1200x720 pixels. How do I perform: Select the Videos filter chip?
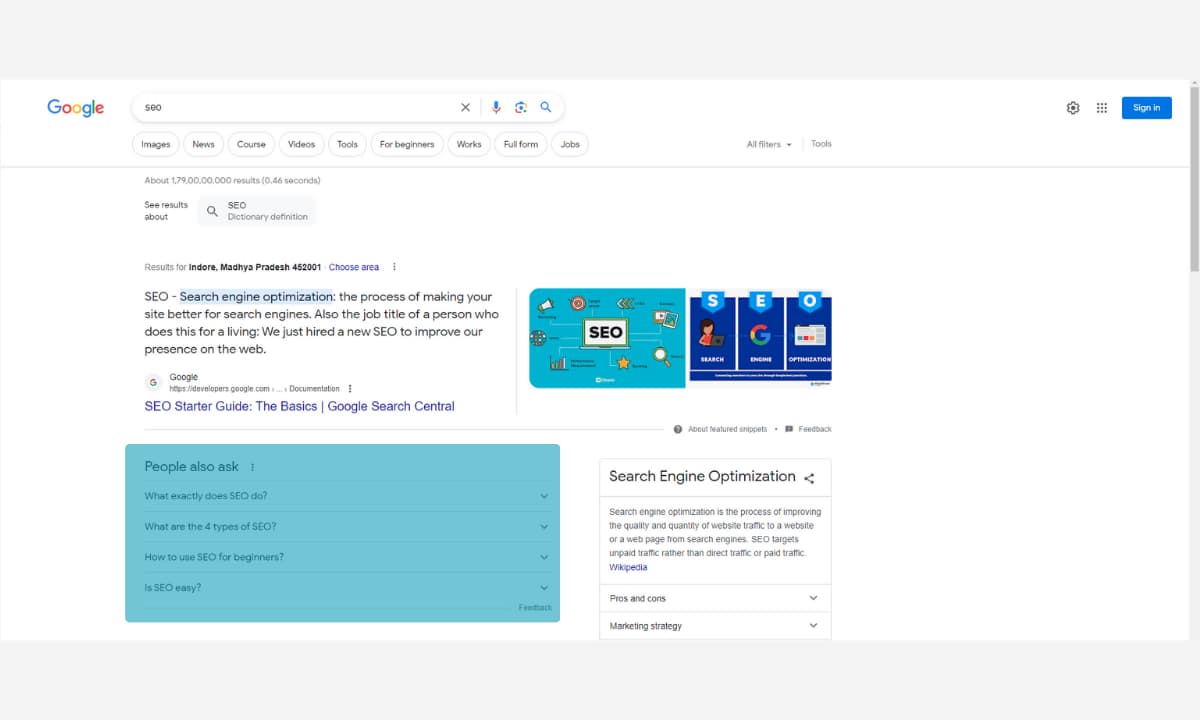pos(301,144)
